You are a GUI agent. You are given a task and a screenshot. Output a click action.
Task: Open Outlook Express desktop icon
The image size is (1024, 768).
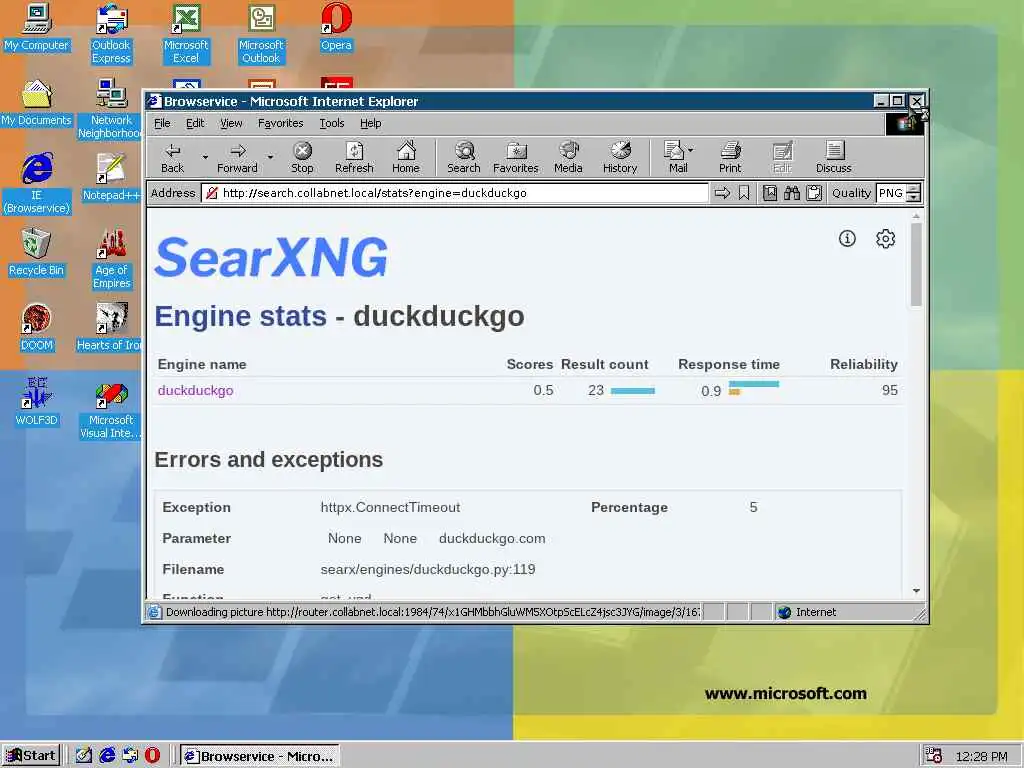click(111, 34)
